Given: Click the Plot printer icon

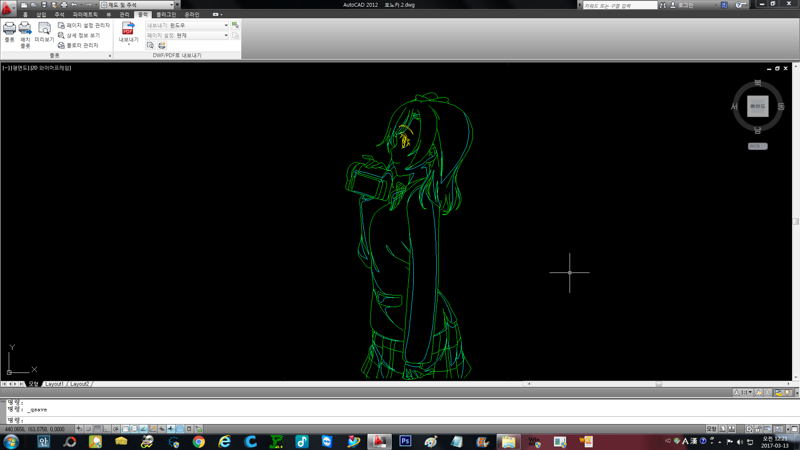Looking at the screenshot, I should click(9, 29).
